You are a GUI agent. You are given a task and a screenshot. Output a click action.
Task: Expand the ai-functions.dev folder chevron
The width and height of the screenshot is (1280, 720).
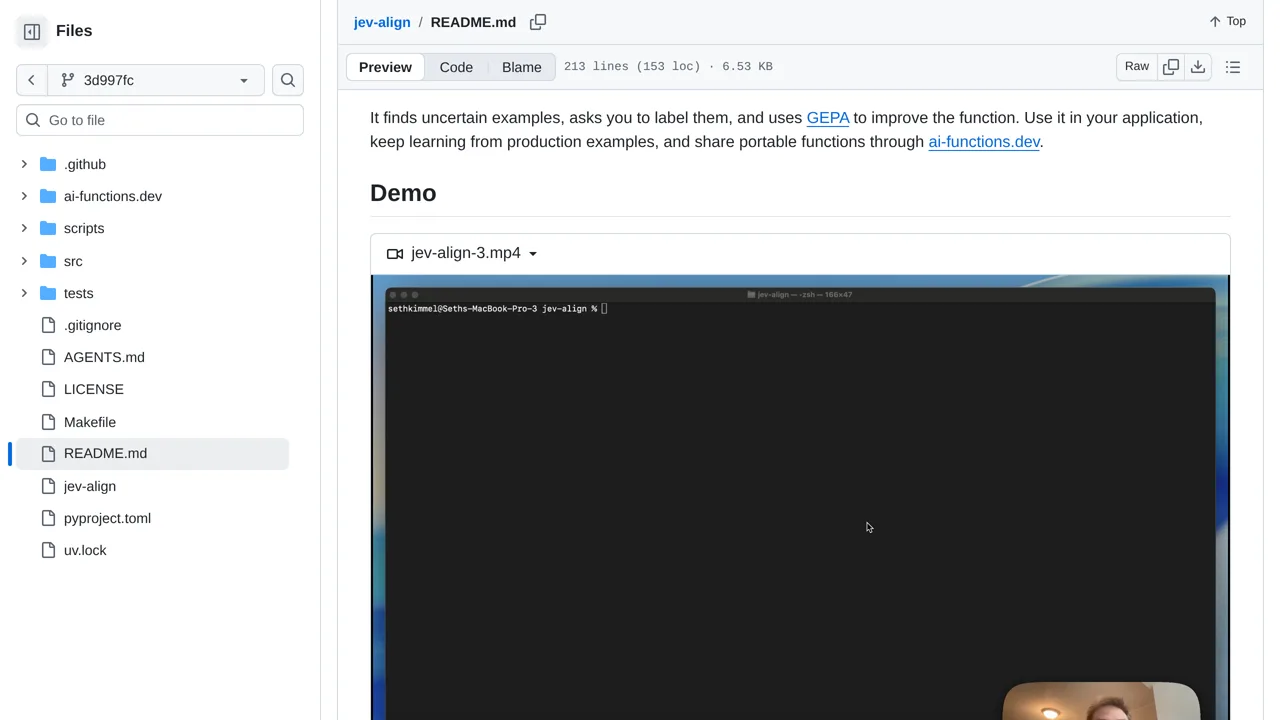(x=24, y=196)
